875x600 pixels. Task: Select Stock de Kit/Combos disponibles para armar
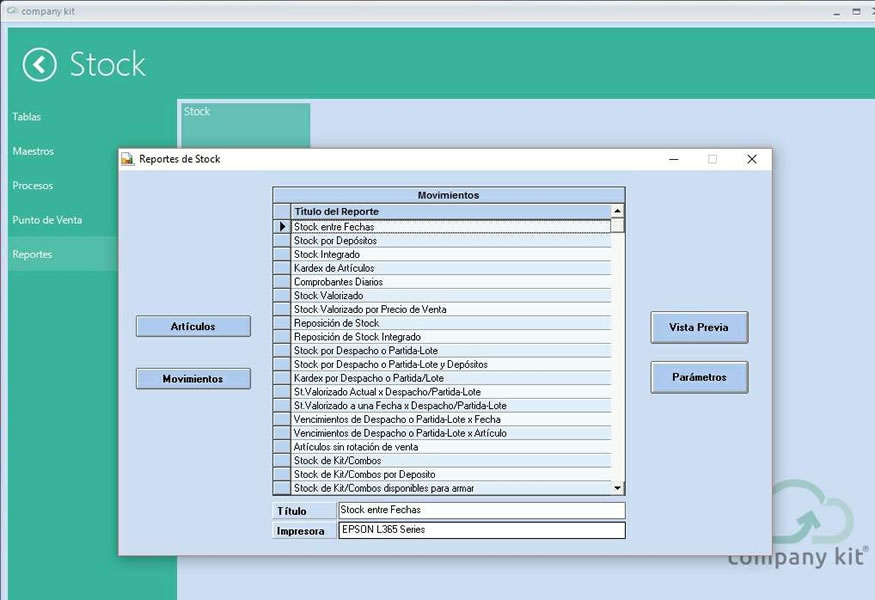[x=451, y=488]
